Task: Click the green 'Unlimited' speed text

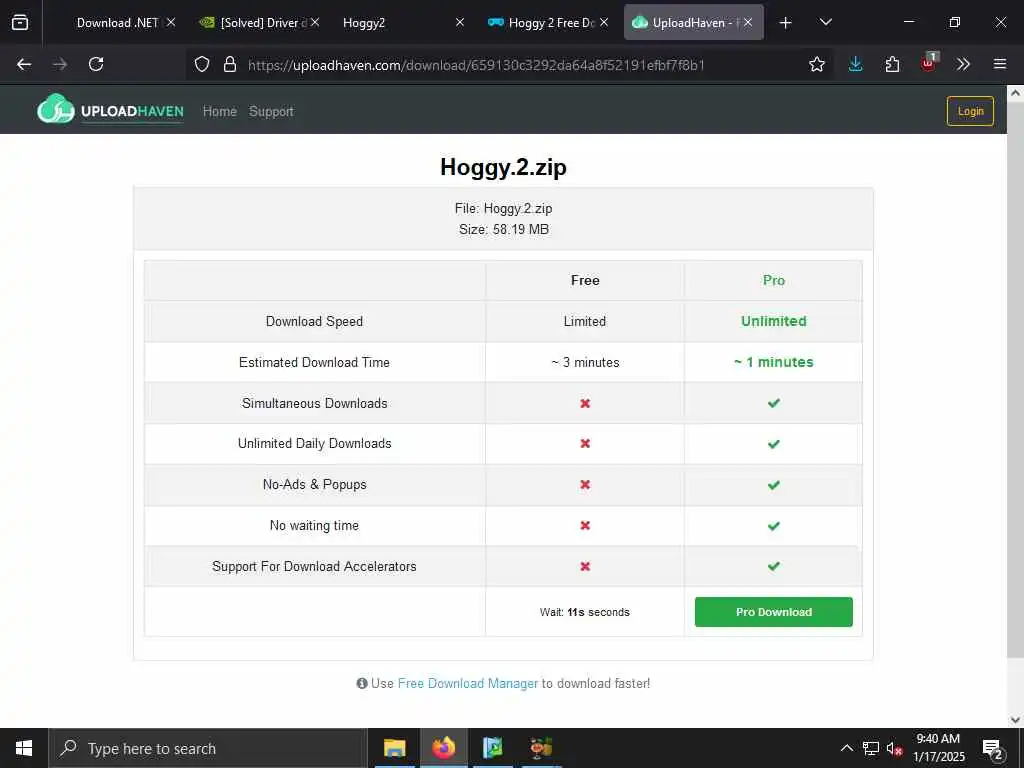Action: point(773,321)
